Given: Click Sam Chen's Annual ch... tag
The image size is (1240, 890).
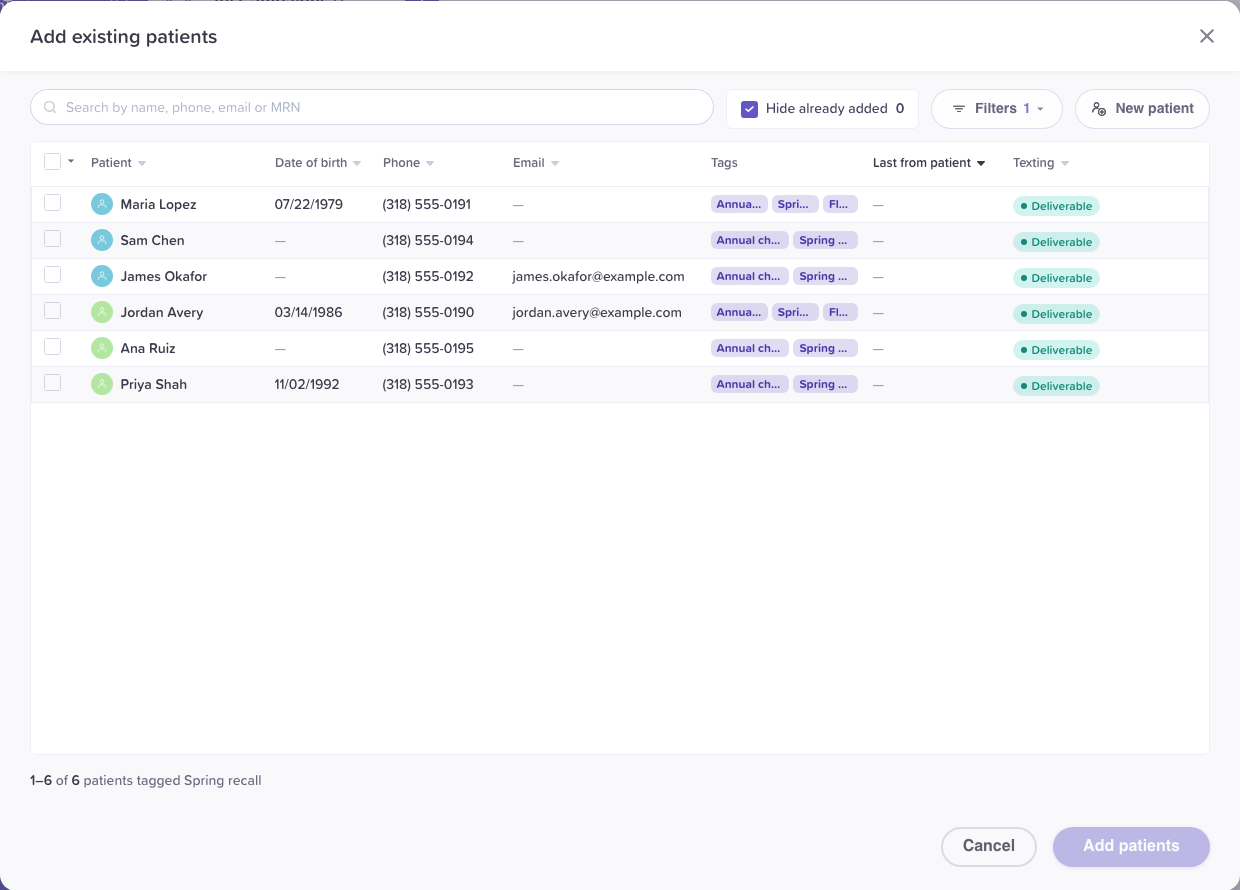Looking at the screenshot, I should (x=749, y=240).
